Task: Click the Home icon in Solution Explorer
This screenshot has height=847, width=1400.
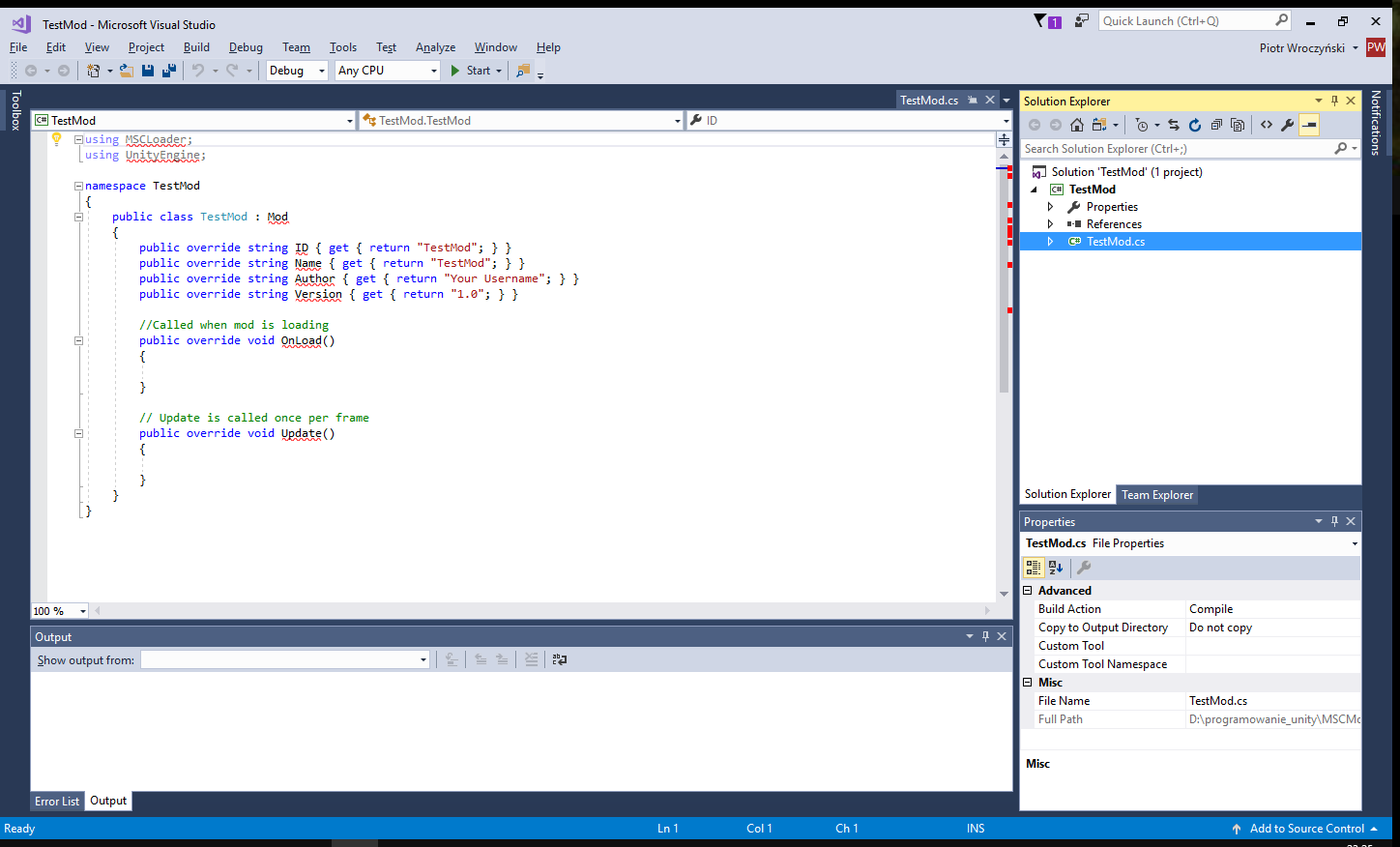Action: click(1077, 125)
